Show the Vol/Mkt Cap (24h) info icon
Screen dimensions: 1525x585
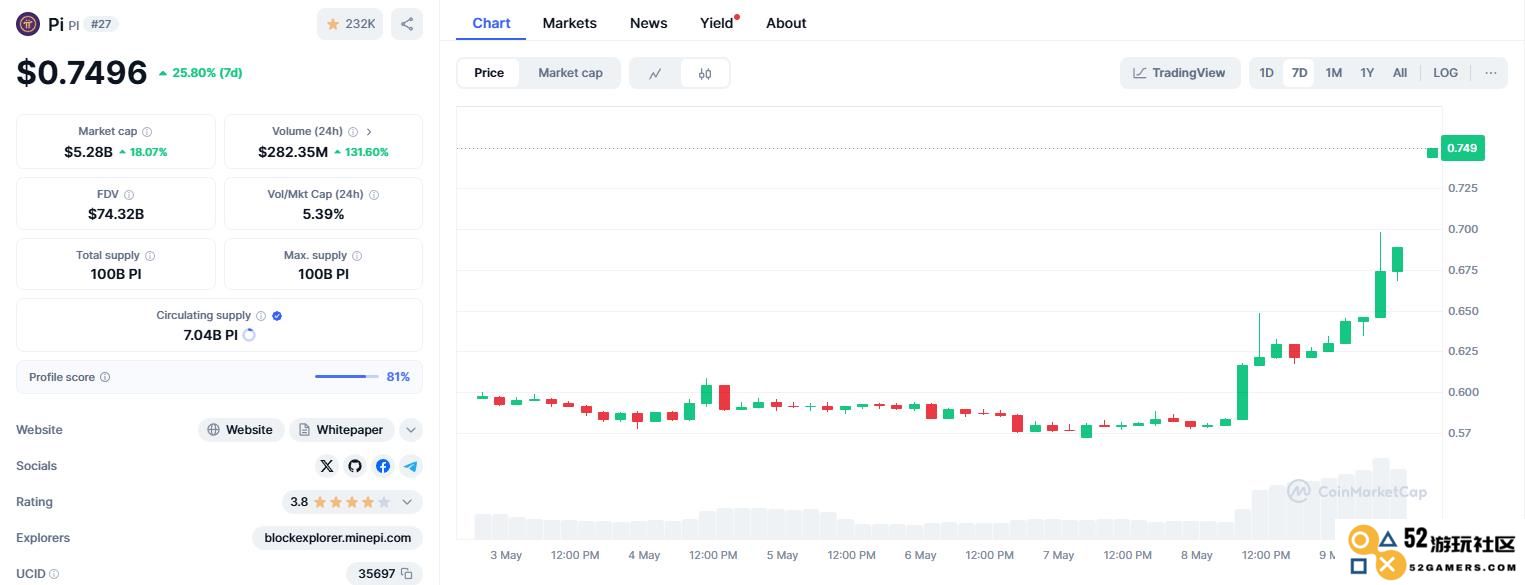click(x=374, y=195)
